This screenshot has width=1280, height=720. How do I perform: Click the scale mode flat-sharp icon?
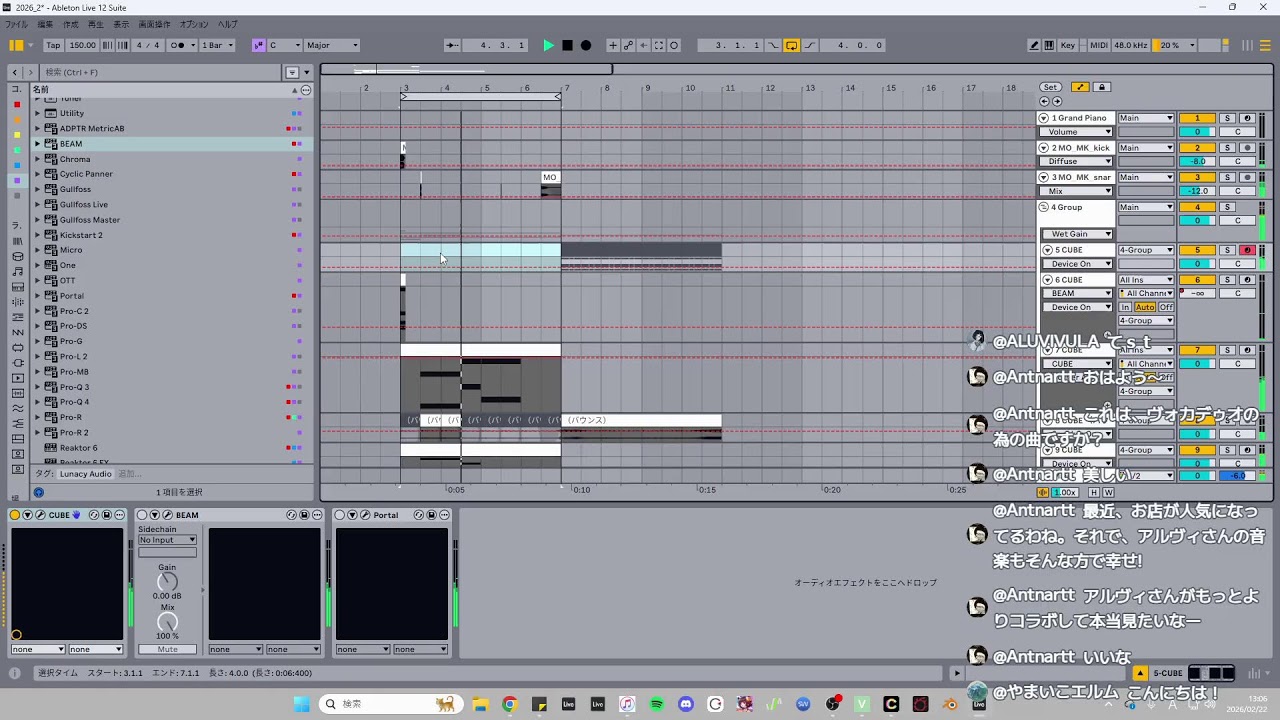259,45
